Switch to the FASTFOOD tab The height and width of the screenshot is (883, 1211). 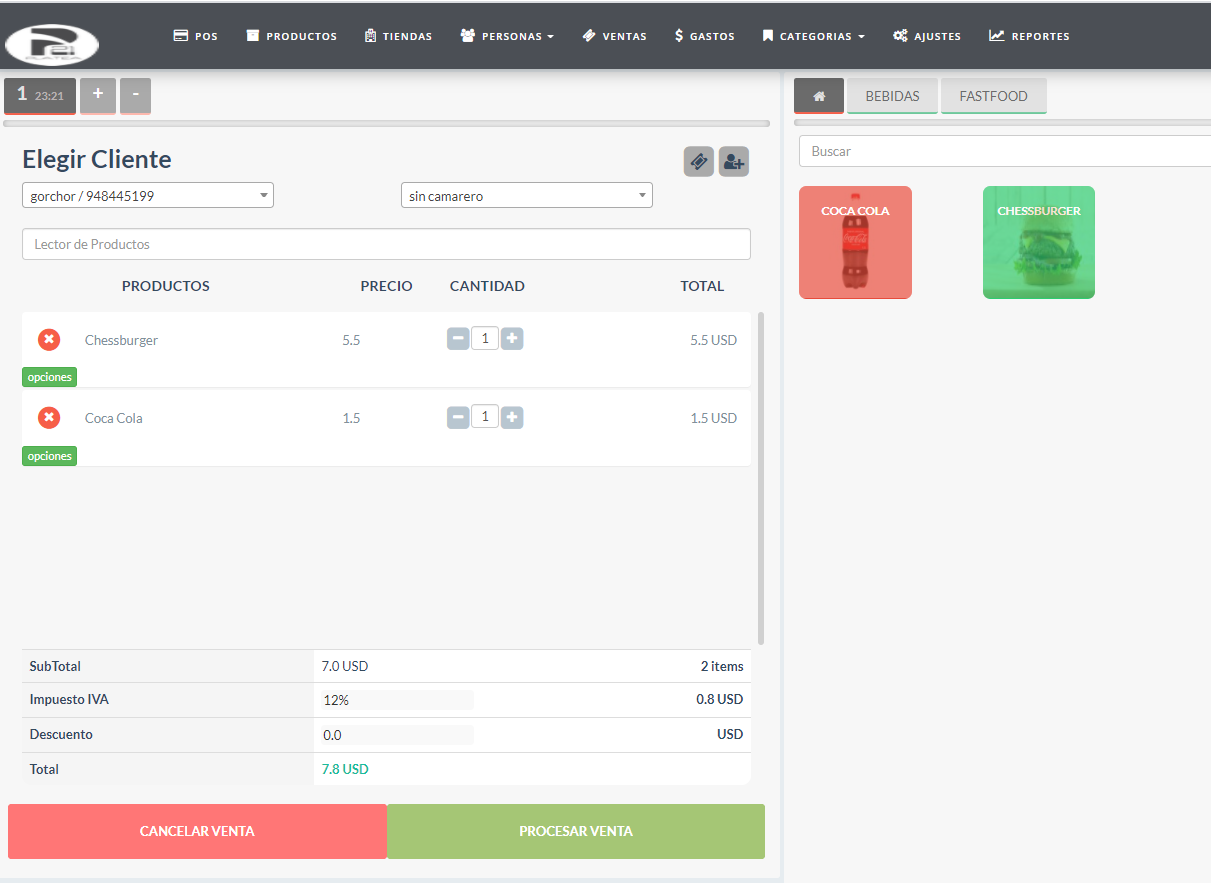(993, 95)
